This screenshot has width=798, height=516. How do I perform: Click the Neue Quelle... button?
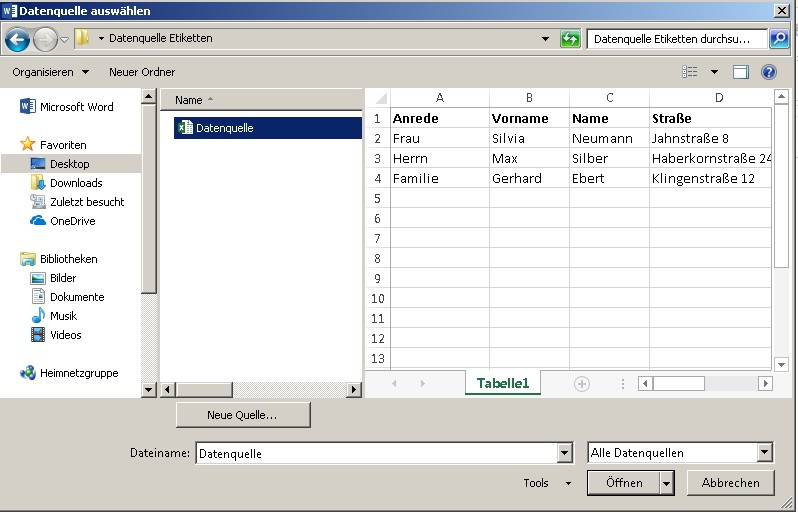(242, 414)
